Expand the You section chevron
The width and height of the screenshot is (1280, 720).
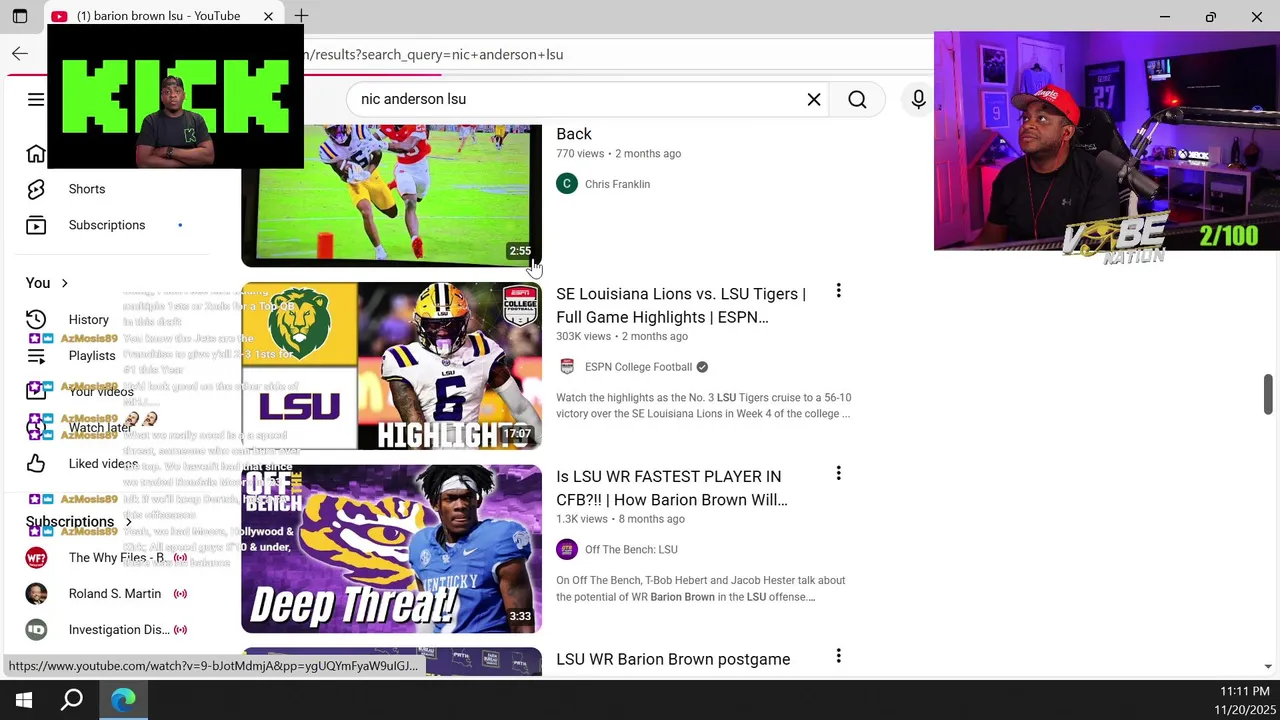pyautogui.click(x=64, y=283)
